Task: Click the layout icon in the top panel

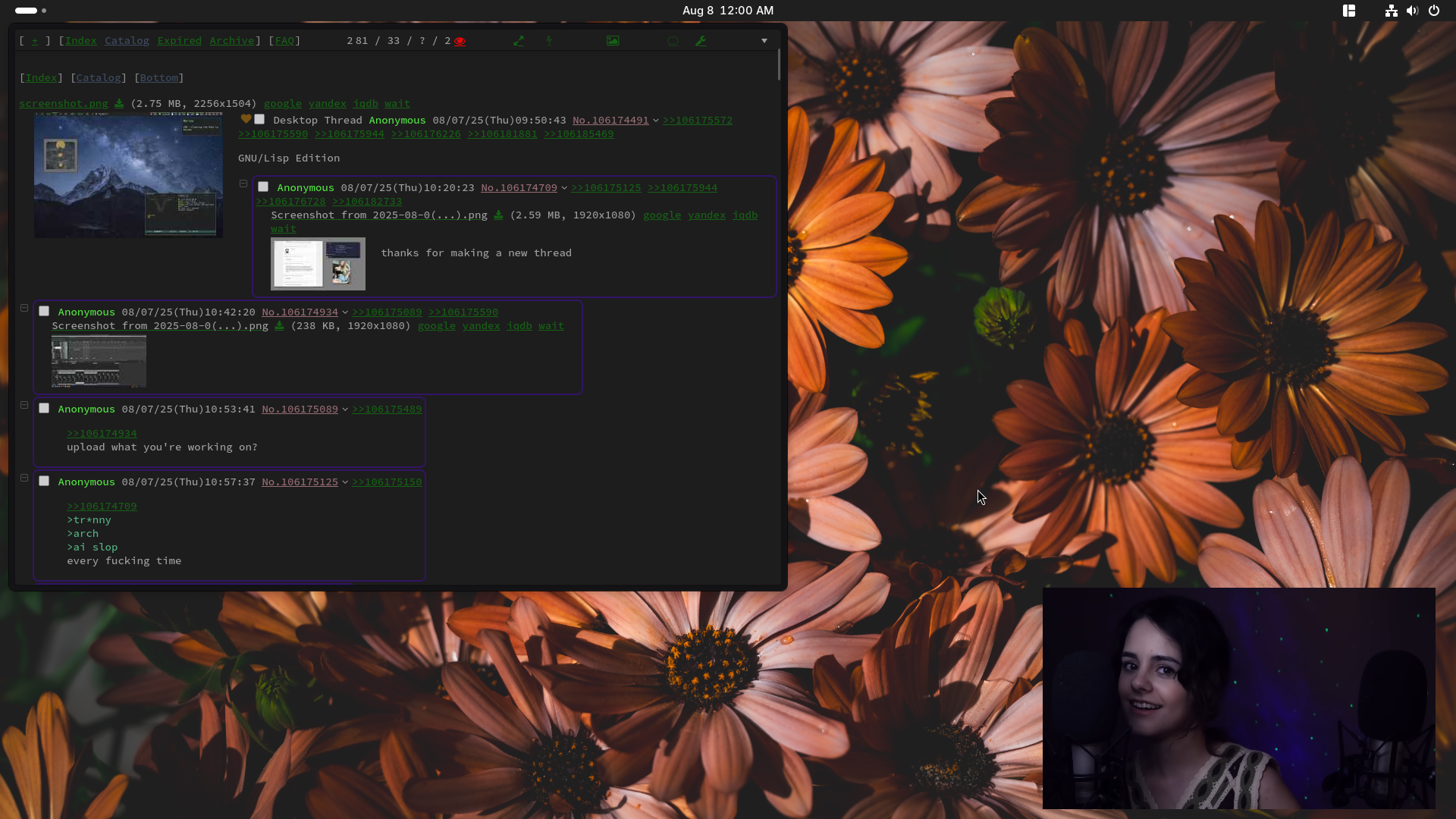Action: [1349, 11]
